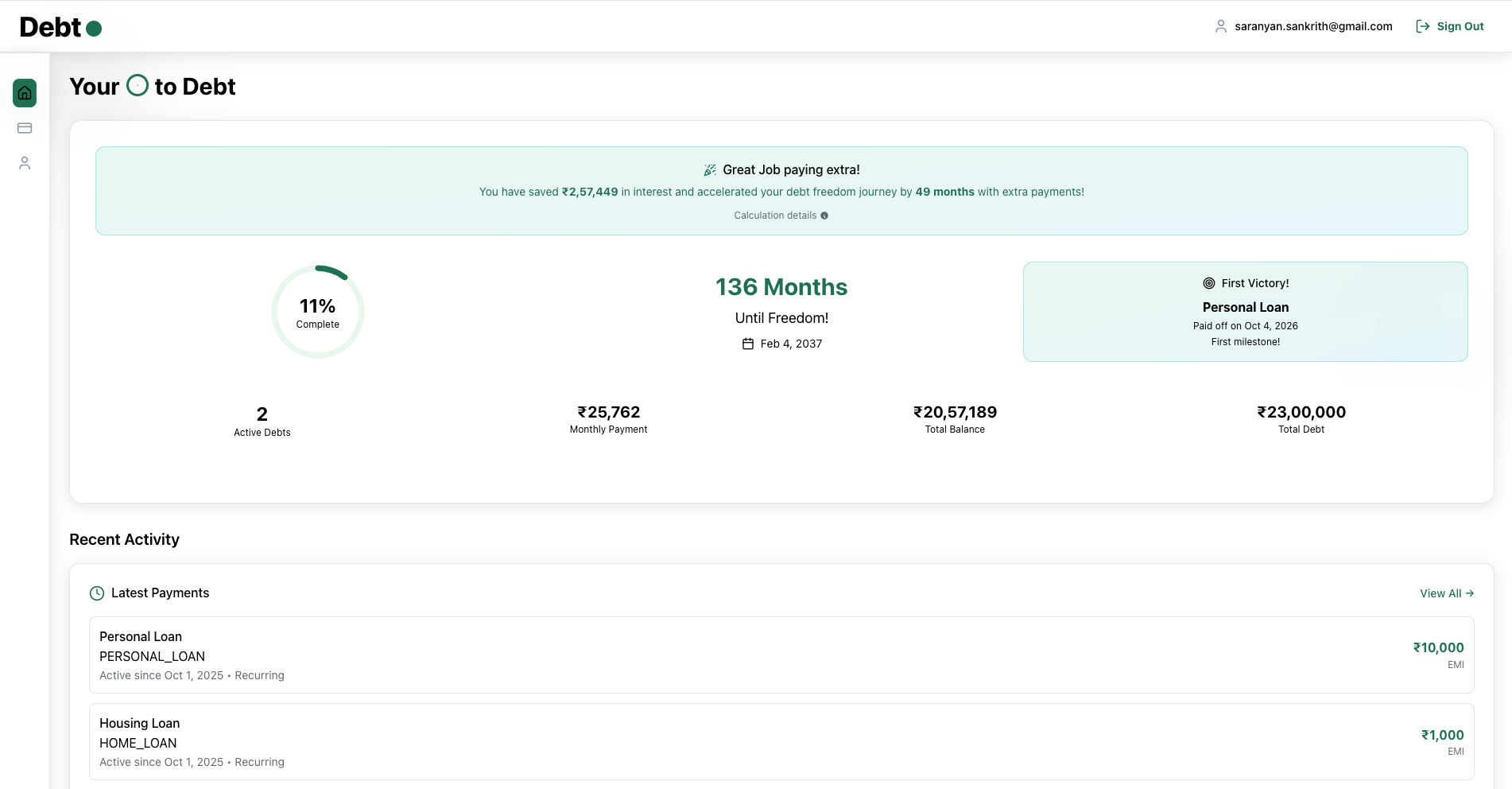The height and width of the screenshot is (789, 1512).
Task: Click the calendar icon beside Feb 4, 2037
Action: click(x=748, y=344)
